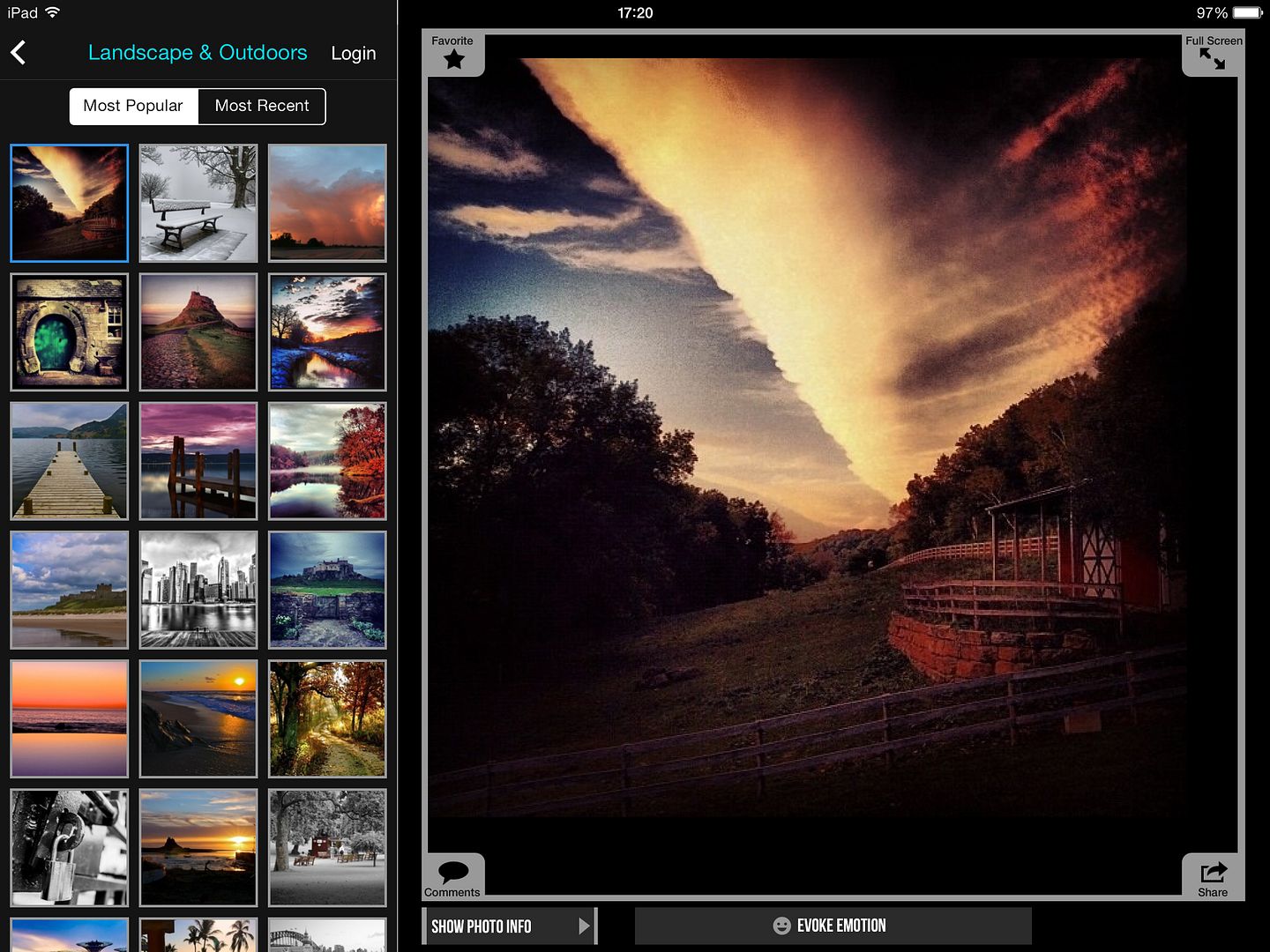Image resolution: width=1270 pixels, height=952 pixels.
Task: Open the palm trees thumbnail
Action: click(198, 934)
